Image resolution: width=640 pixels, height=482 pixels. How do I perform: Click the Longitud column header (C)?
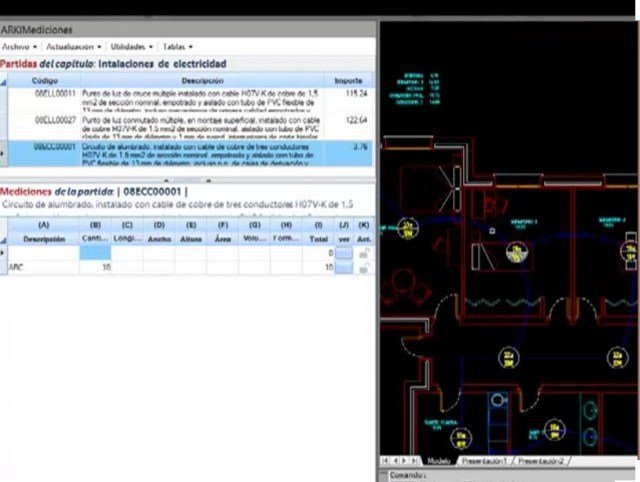tap(127, 231)
